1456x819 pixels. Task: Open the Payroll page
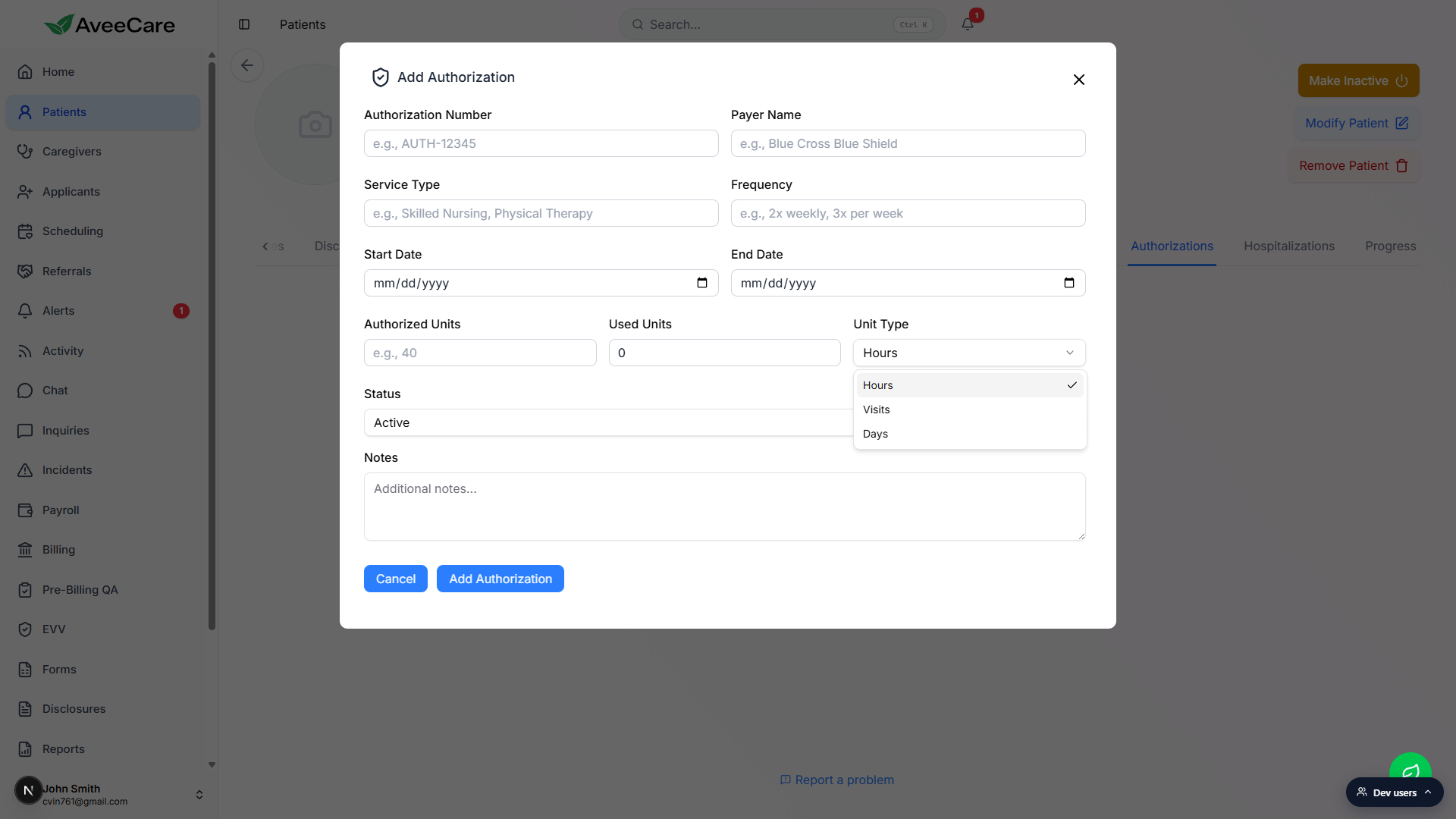click(103, 510)
